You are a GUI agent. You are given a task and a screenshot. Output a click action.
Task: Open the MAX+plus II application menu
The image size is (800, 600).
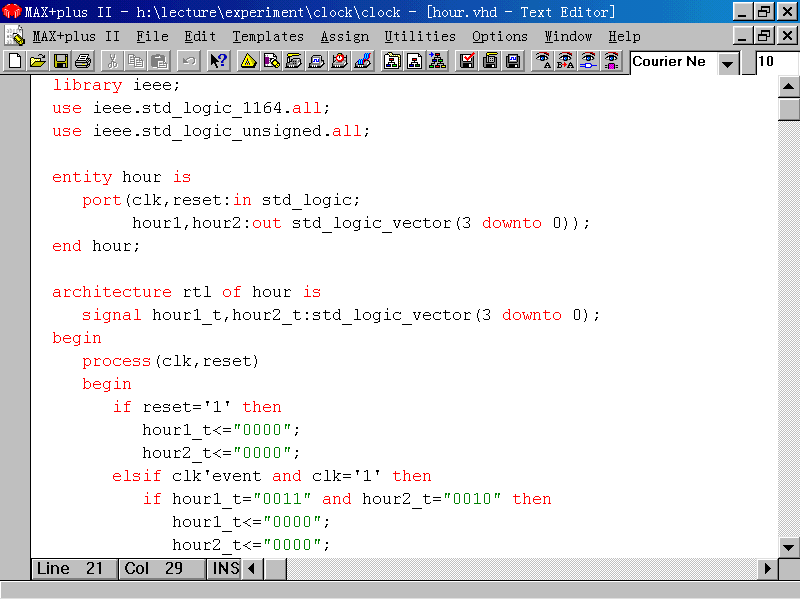[x=76, y=37]
